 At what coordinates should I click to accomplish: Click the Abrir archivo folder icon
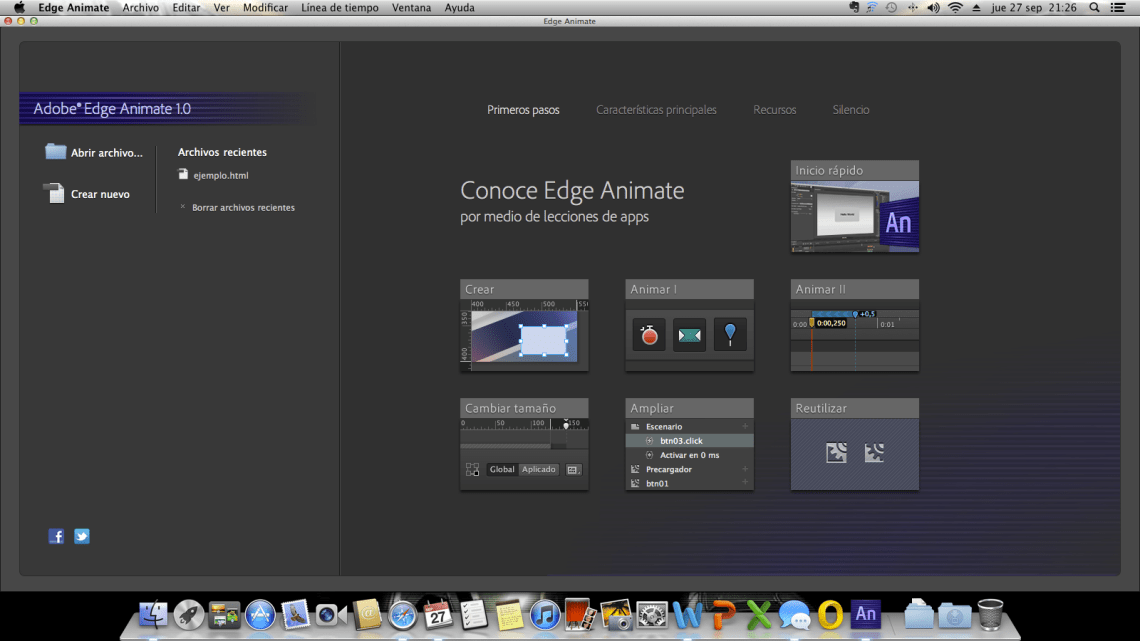(x=55, y=152)
